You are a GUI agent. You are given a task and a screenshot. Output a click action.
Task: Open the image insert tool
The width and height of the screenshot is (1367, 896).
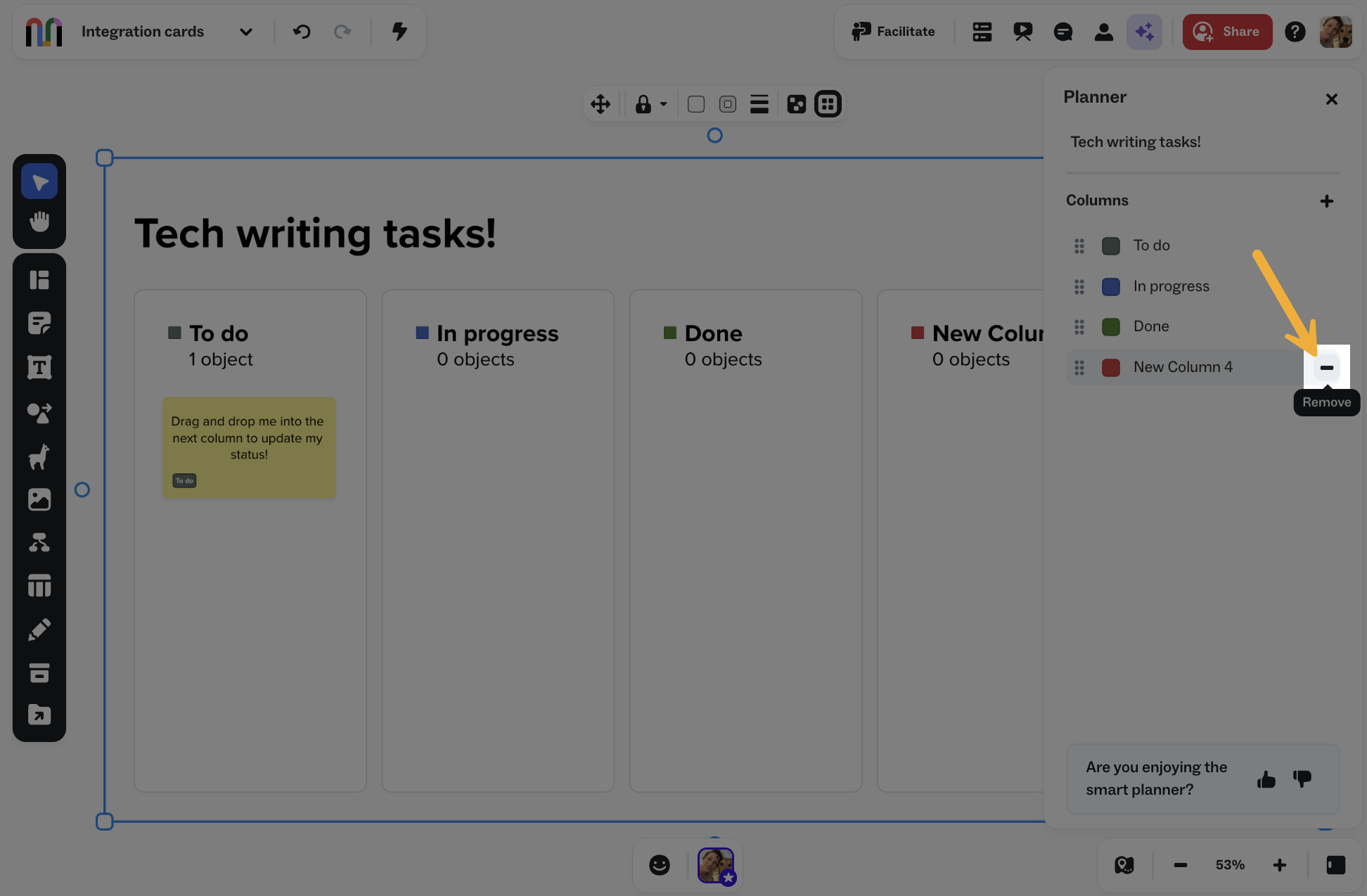(x=39, y=499)
